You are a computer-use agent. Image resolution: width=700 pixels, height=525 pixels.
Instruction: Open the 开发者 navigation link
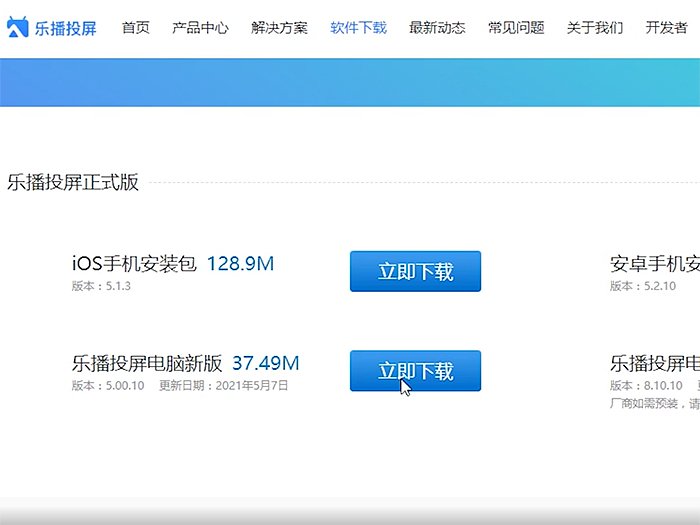[667, 28]
